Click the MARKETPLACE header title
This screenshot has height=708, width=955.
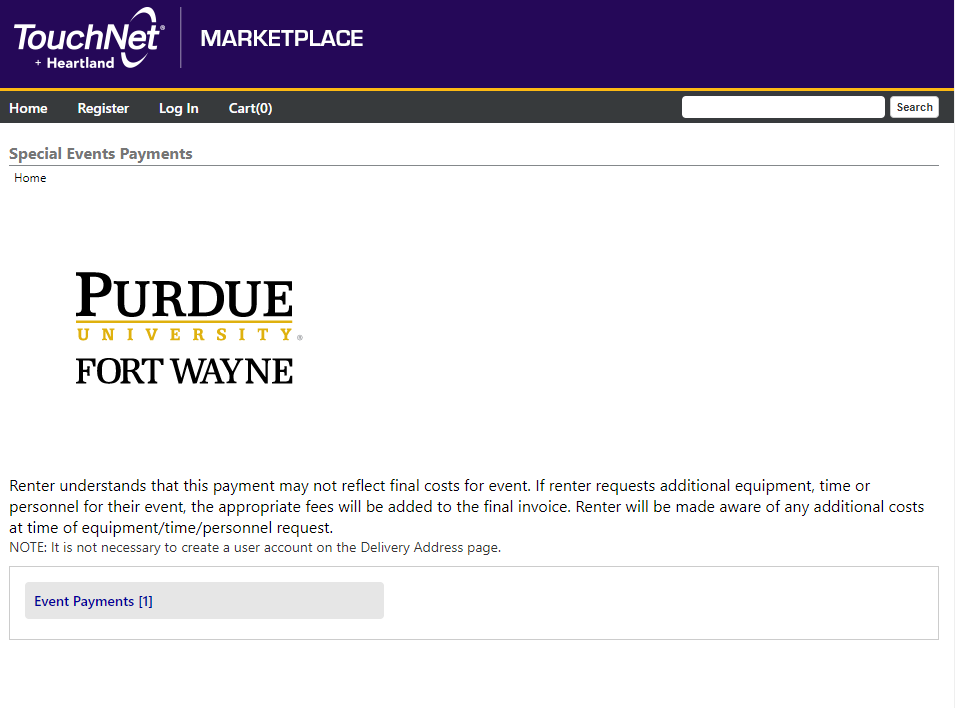pos(281,38)
